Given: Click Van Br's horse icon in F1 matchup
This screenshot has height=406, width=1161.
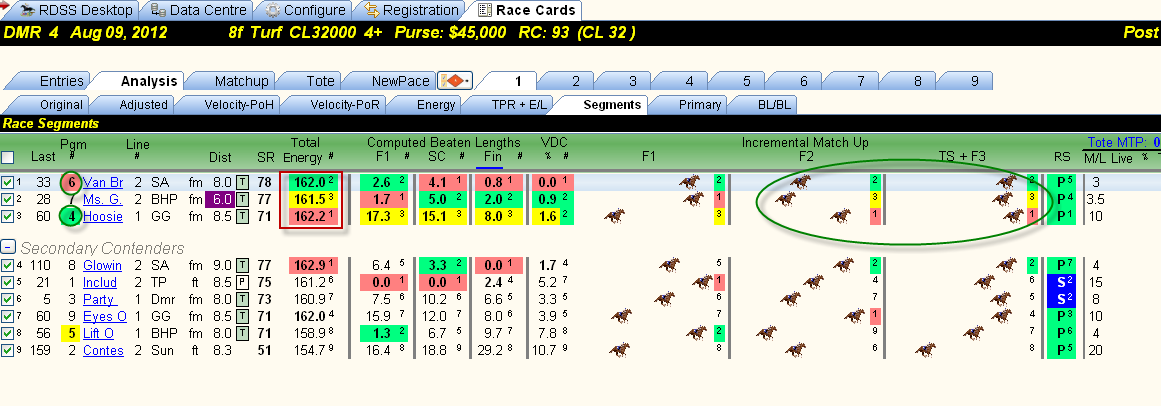Looking at the screenshot, I should [690, 182].
